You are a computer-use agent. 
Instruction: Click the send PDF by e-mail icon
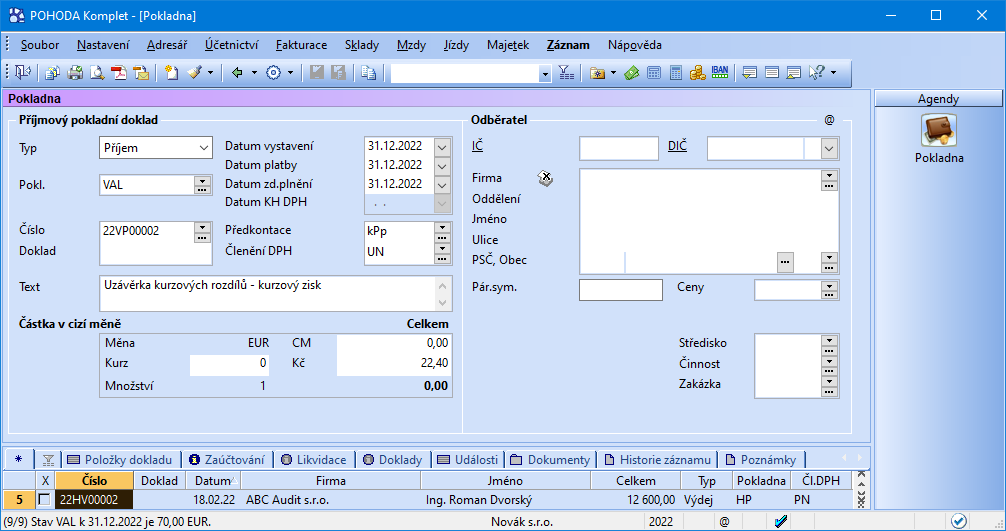(141, 73)
